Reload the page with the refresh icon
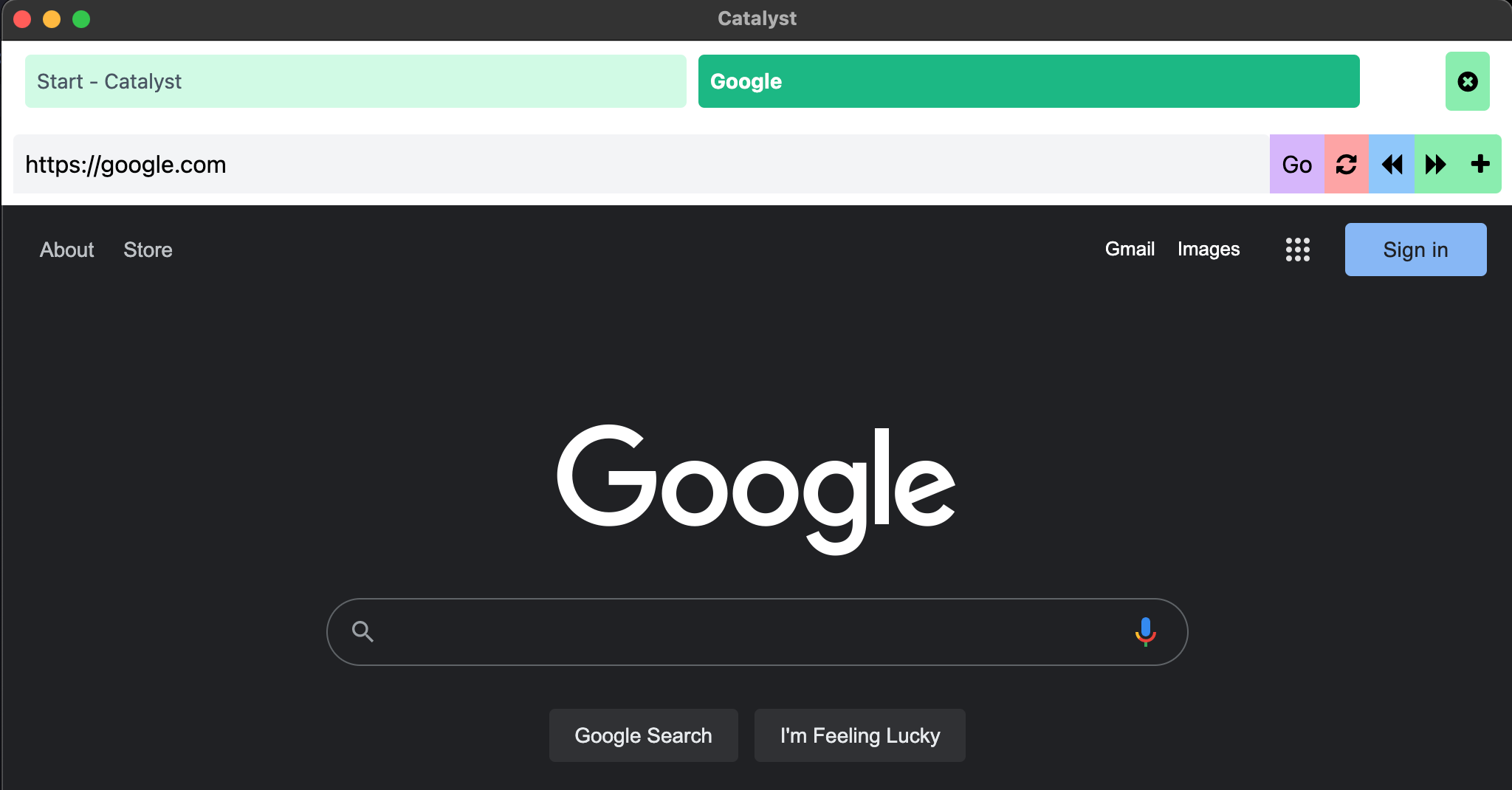 pos(1346,164)
